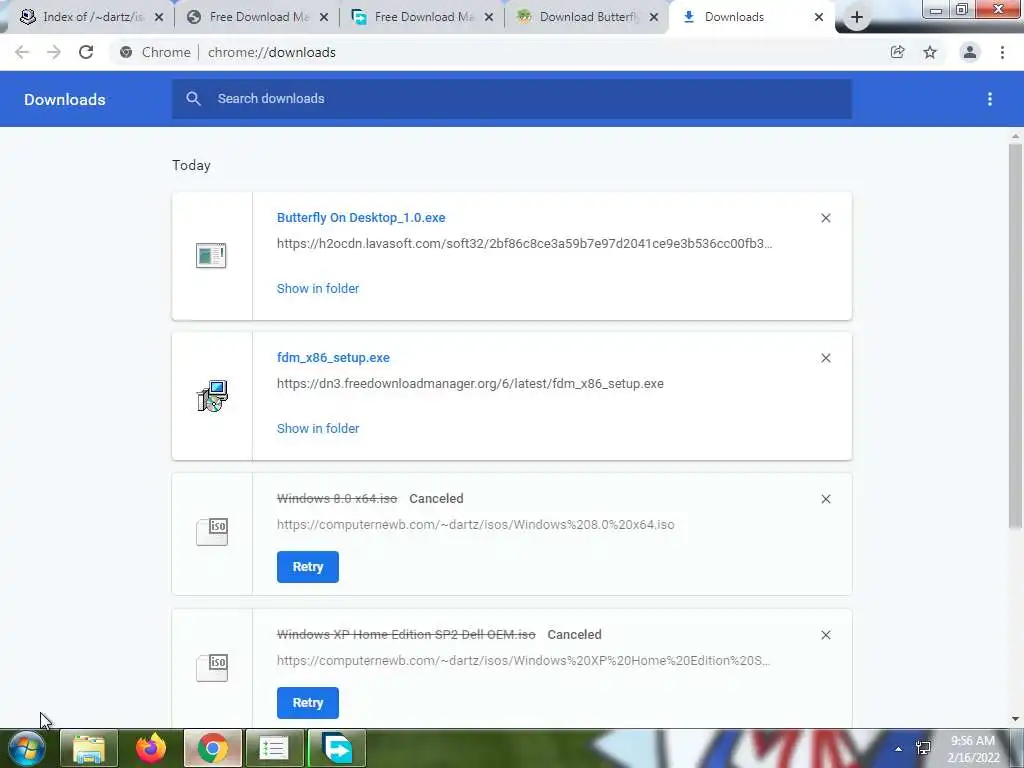Click the Today date heading
Viewport: 1024px width, 768px height.
coord(191,165)
